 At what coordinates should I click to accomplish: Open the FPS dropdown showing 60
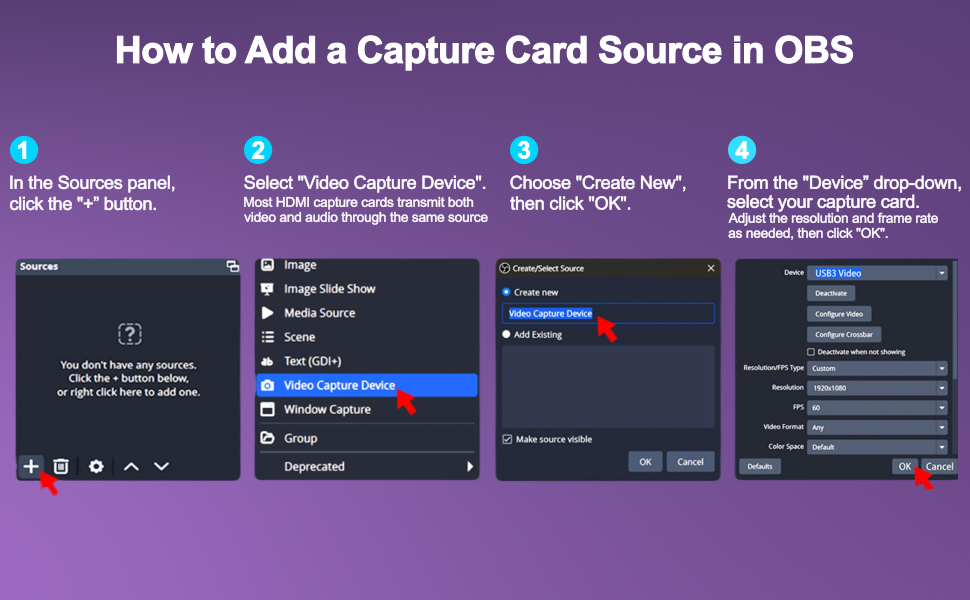[877, 408]
